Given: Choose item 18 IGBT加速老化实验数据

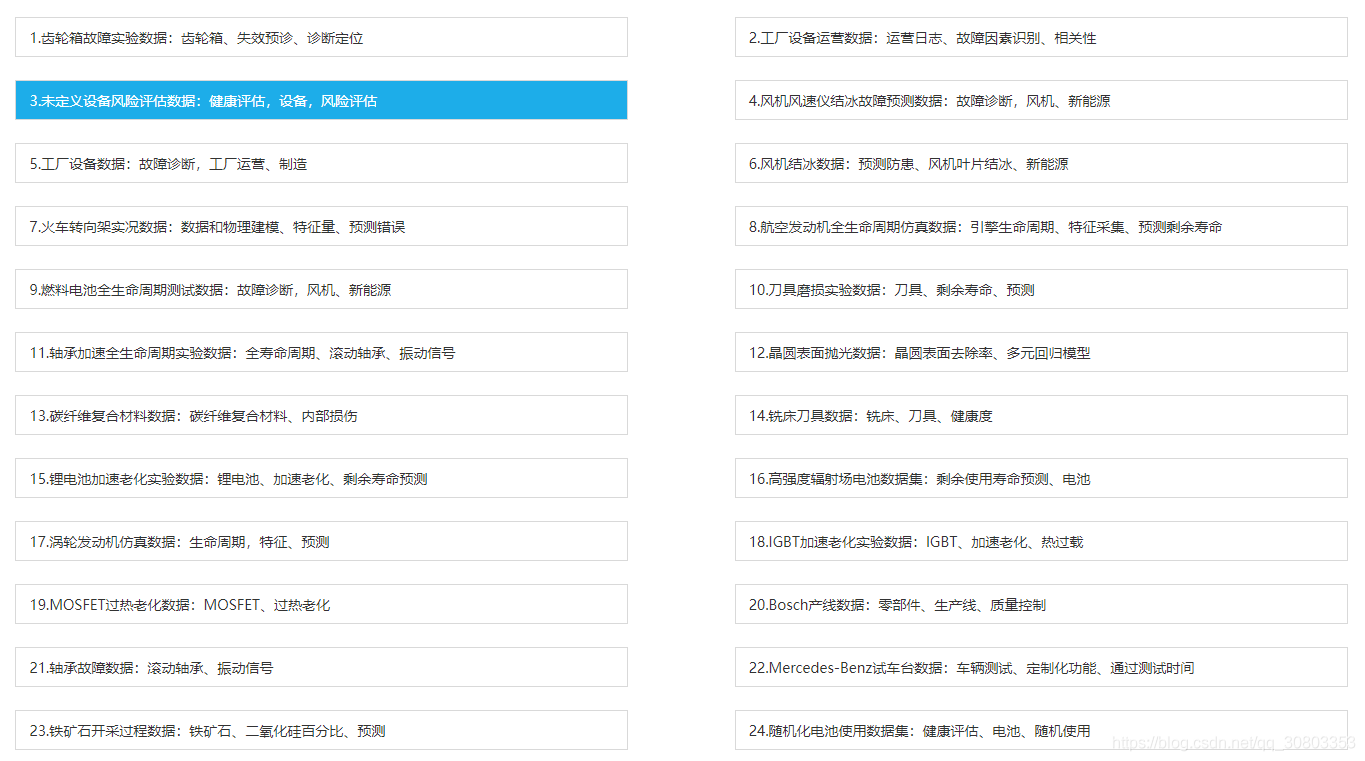Looking at the screenshot, I should tap(1041, 541).
